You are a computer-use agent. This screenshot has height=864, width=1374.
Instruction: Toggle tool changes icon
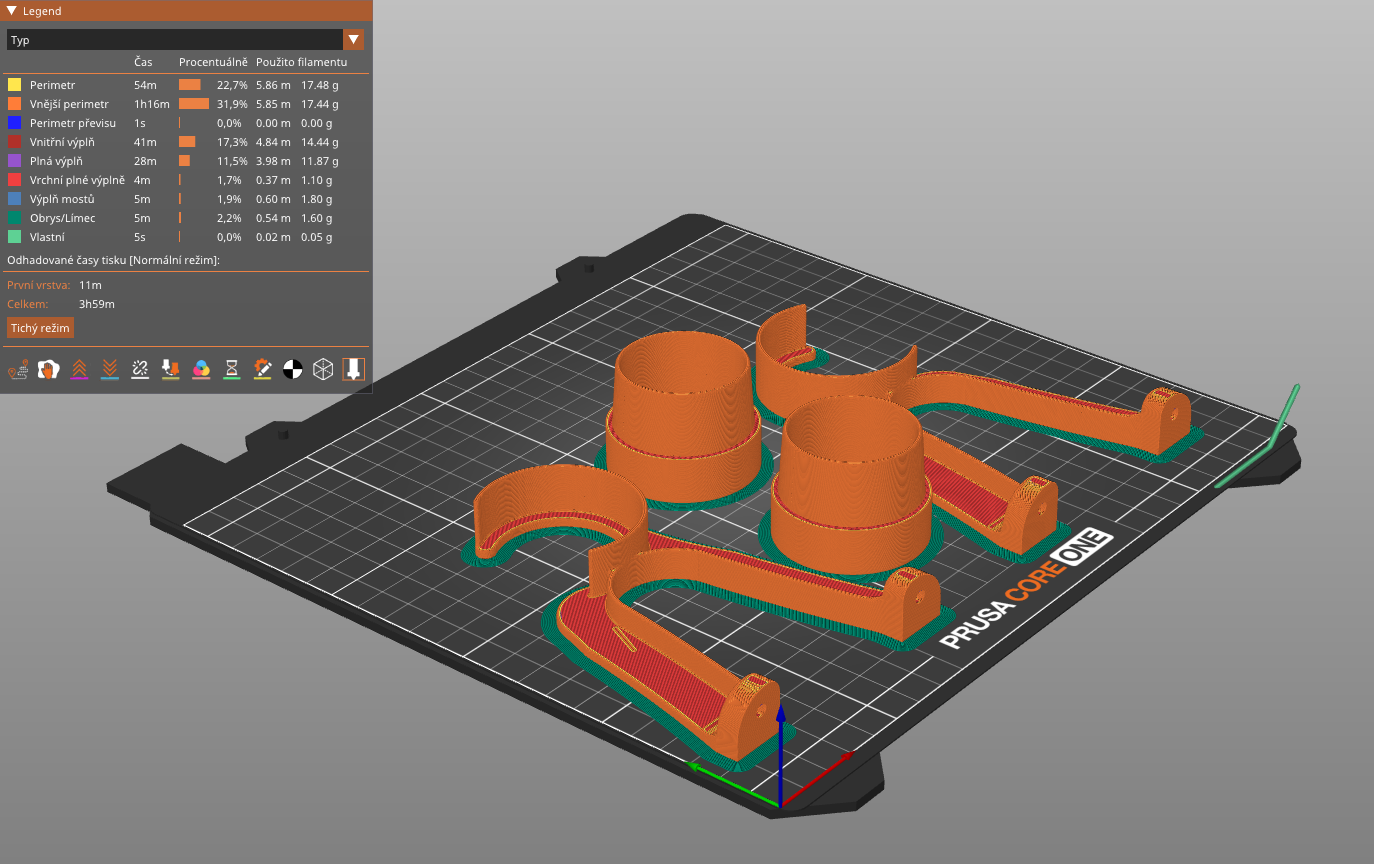(x=170, y=369)
